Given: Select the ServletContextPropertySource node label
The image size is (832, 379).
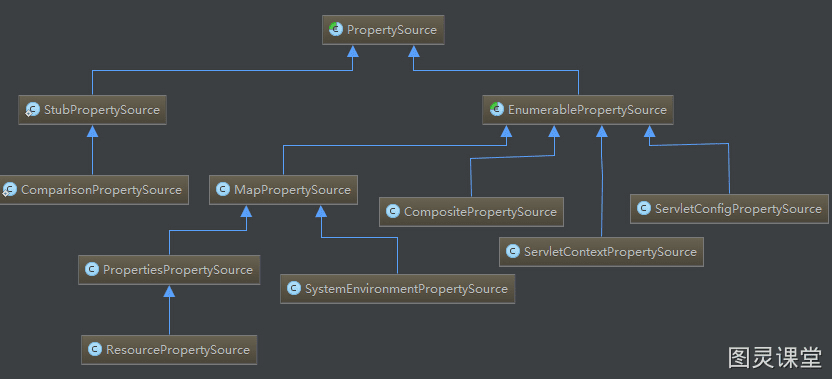Looking at the screenshot, I should (610, 252).
